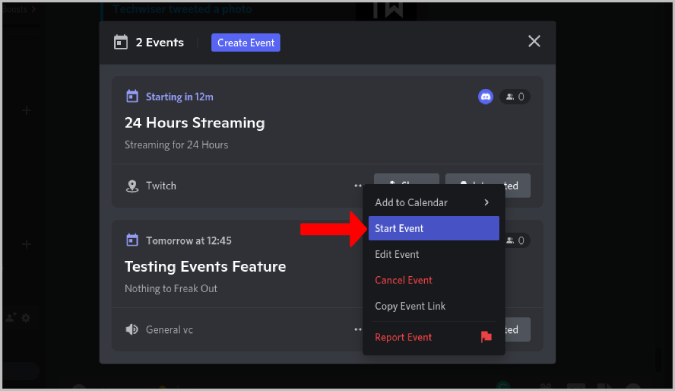The width and height of the screenshot is (675, 391).
Task: Open the 24 Hours Streaming event title
Action: (x=195, y=123)
